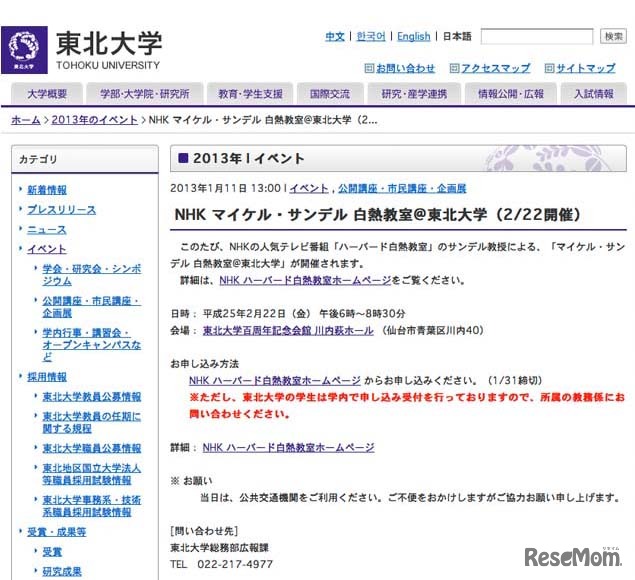Open 受賞 sub-link in sidebar
This screenshot has height=580, width=635.
[x=52, y=552]
